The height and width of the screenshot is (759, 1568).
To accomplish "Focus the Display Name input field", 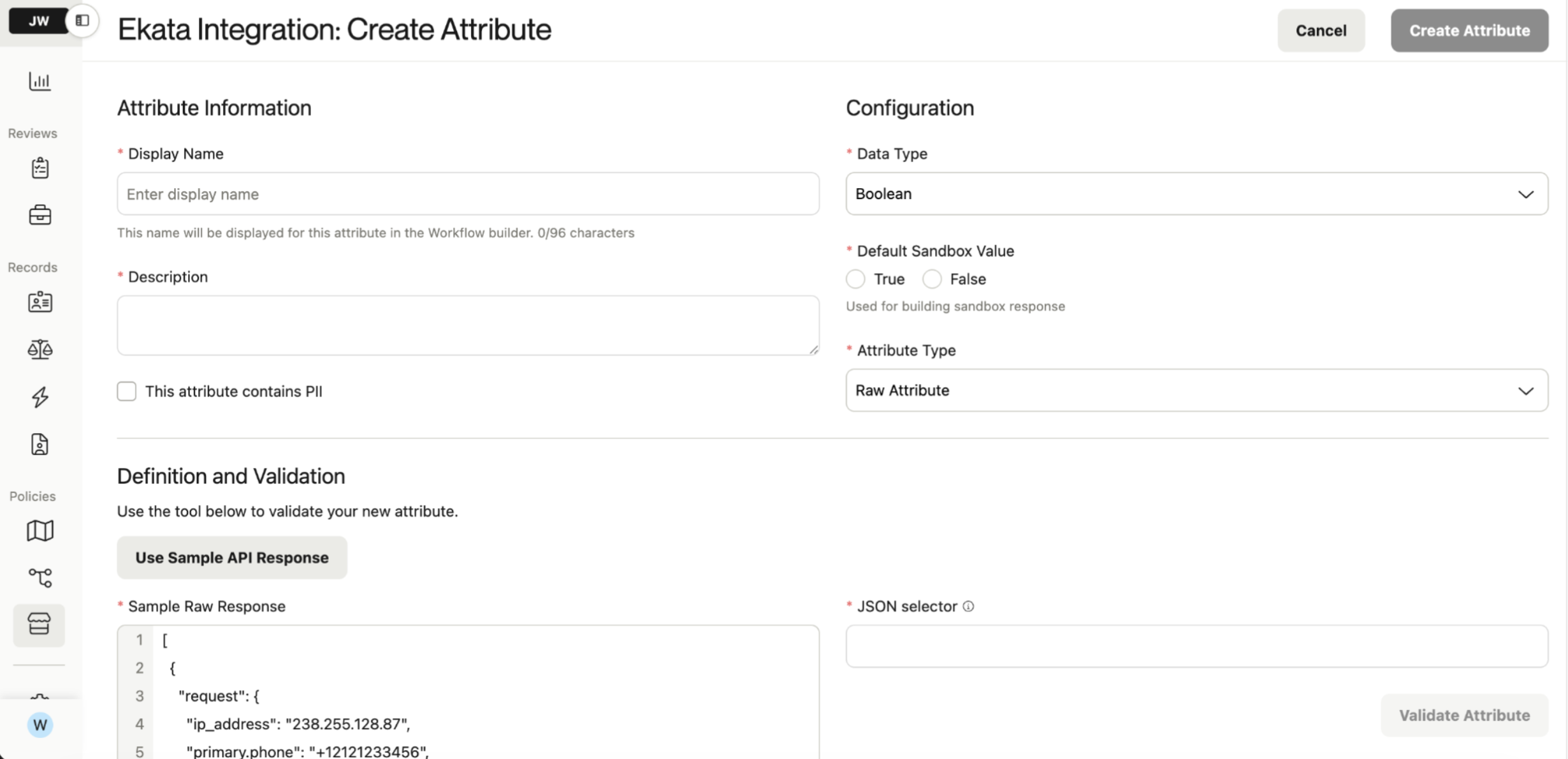I will [468, 193].
